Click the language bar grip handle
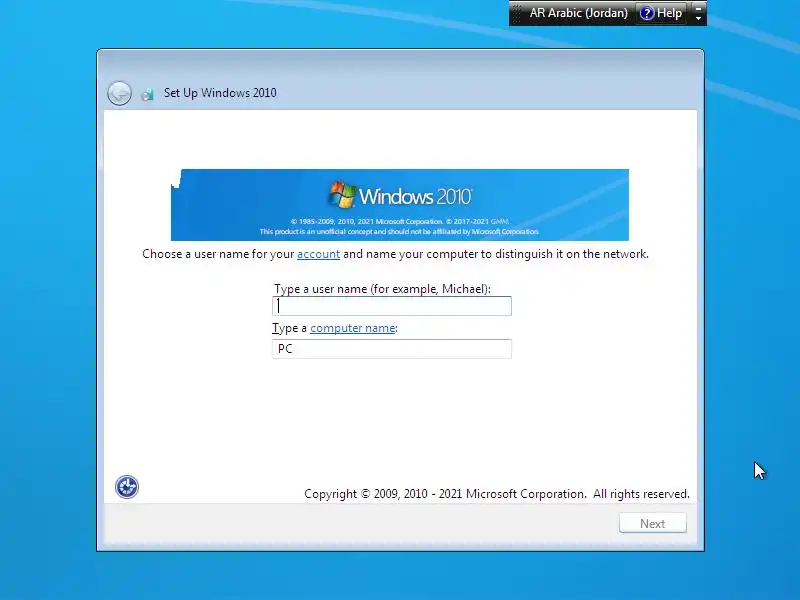Viewport: 800px width, 600px height. coord(517,13)
